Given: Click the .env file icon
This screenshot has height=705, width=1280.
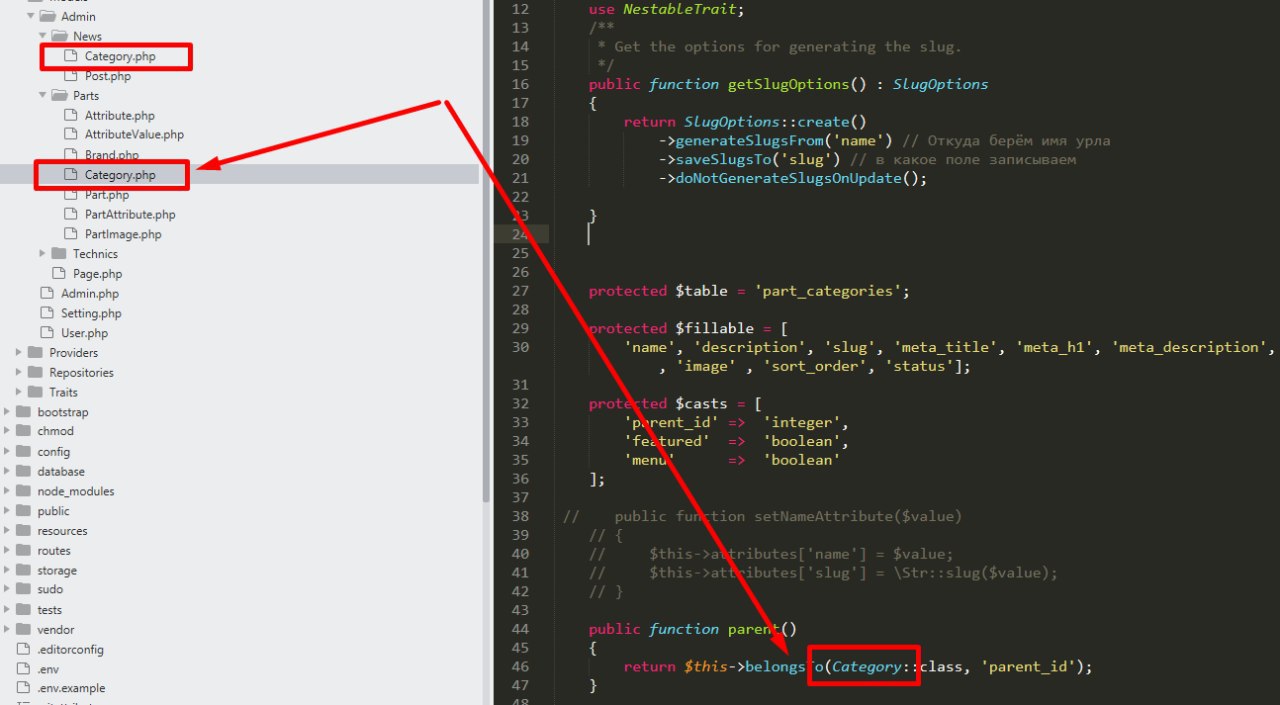Looking at the screenshot, I should pyautogui.click(x=23, y=669).
